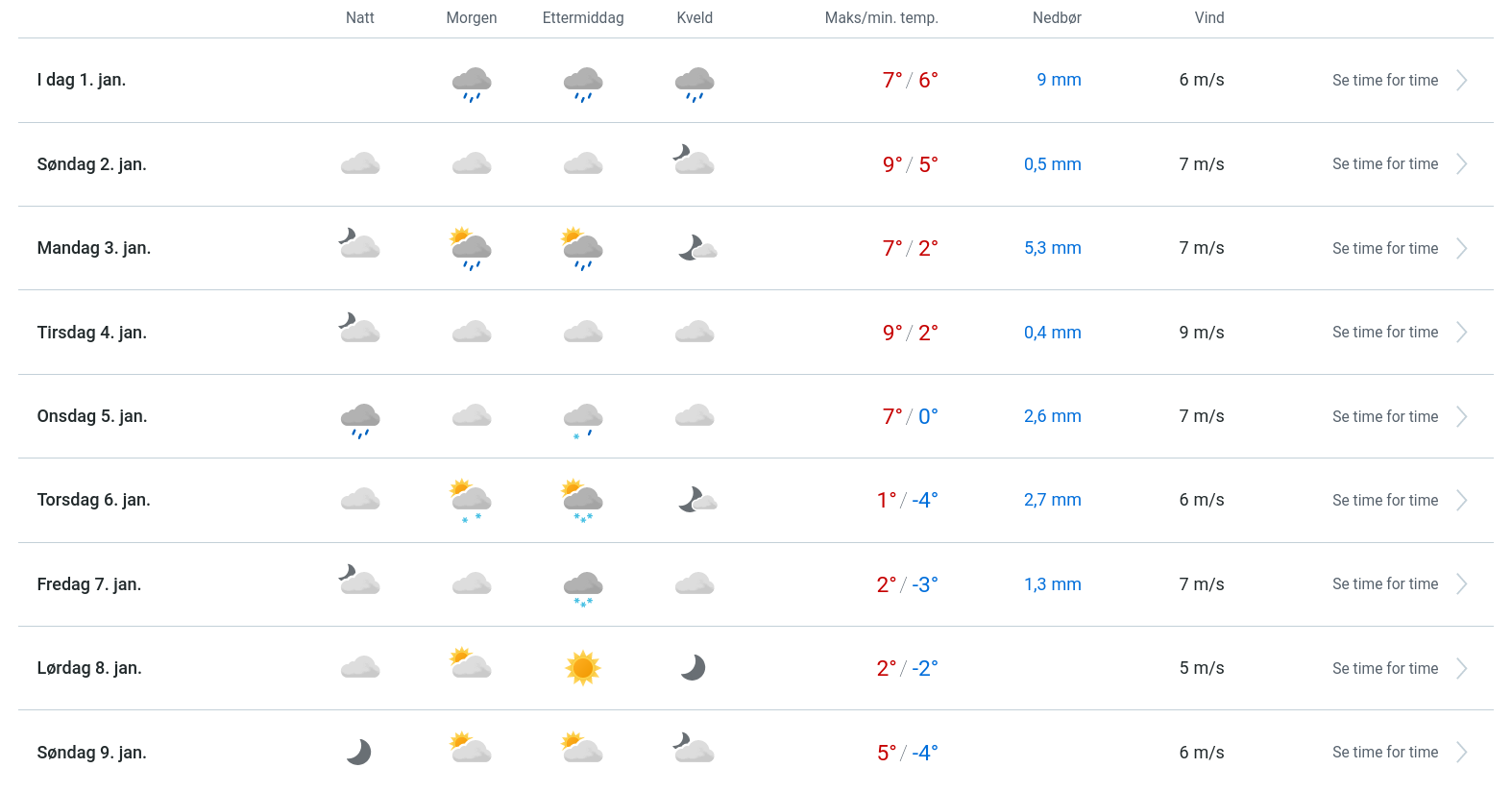This screenshot has height=793, width=1512.
Task: Click Mandag morning sun-and-rain icon
Action: [x=472, y=249]
